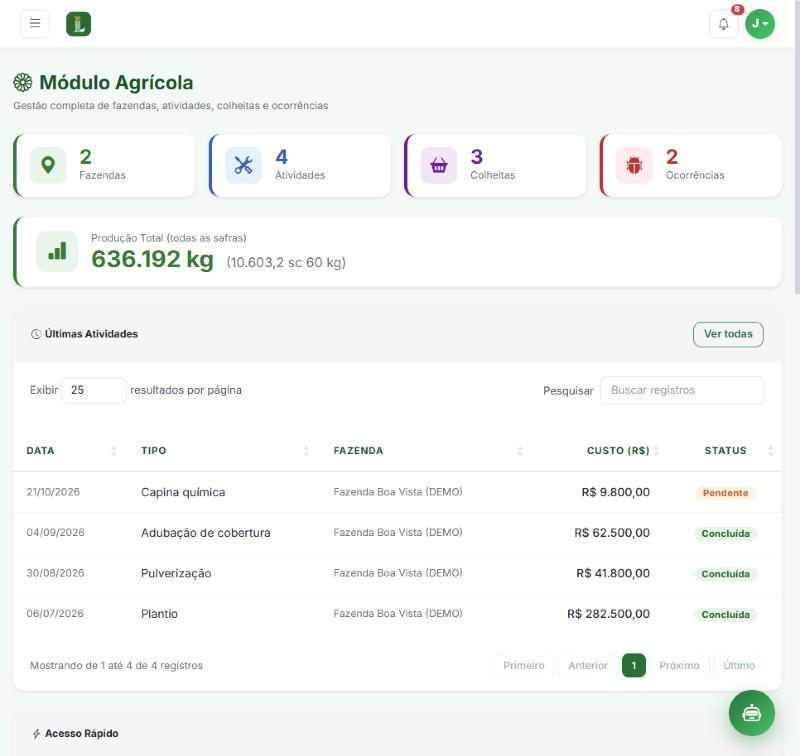Open the Fazendas card
The image size is (800, 756).
105,165
